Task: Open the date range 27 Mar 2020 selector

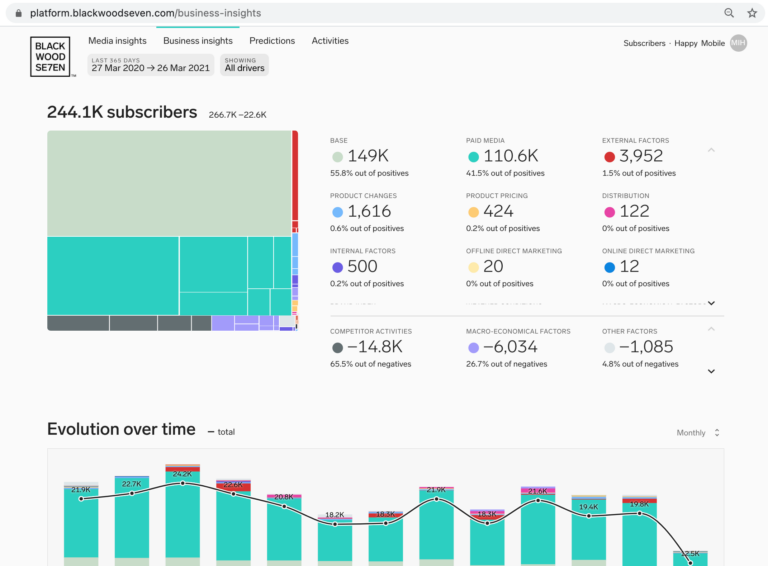Action: (150, 65)
